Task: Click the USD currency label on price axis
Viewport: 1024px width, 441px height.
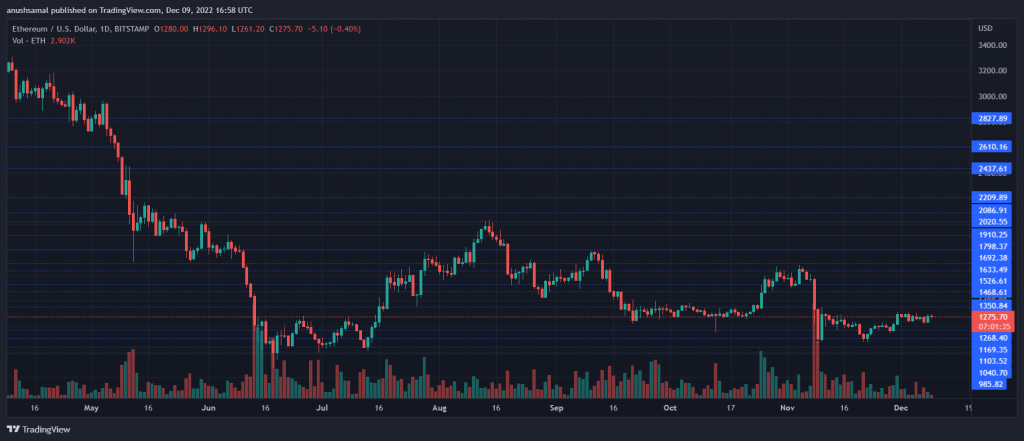Action: click(985, 27)
